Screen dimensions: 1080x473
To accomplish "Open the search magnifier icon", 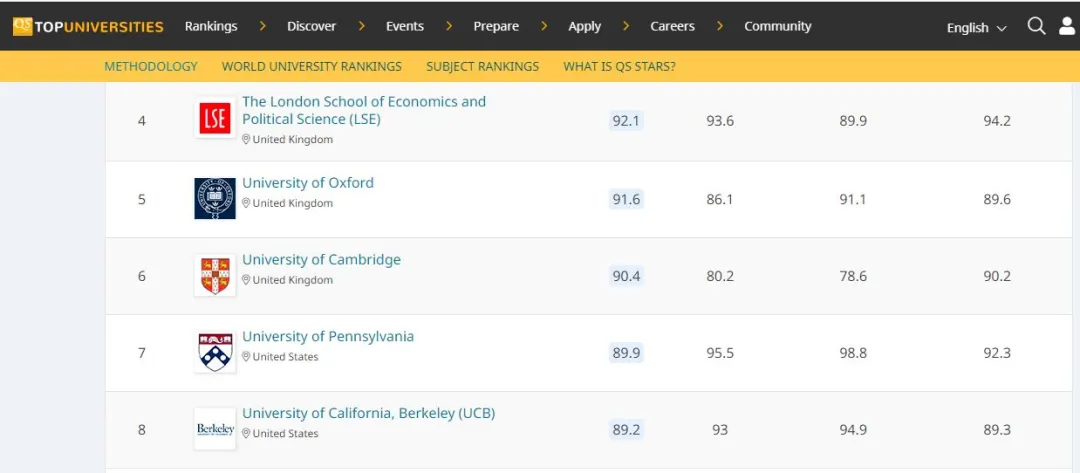I will coord(1036,26).
